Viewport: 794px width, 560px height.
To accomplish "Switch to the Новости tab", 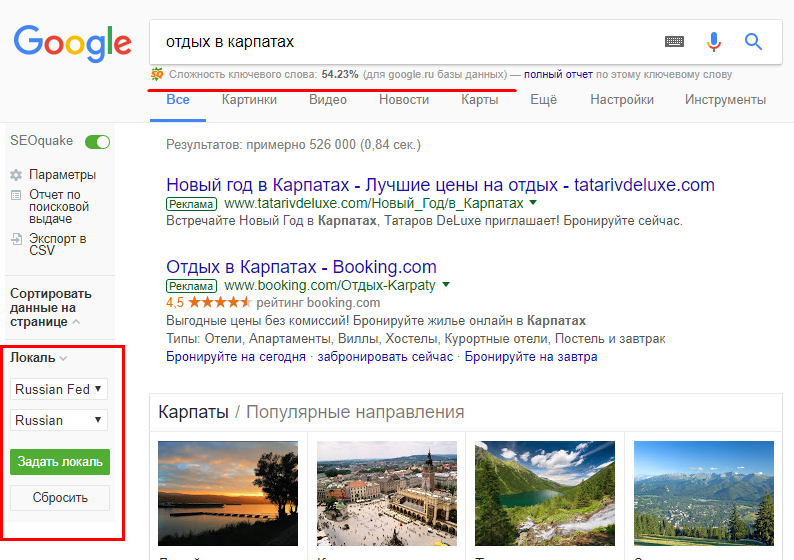I will coord(404,100).
